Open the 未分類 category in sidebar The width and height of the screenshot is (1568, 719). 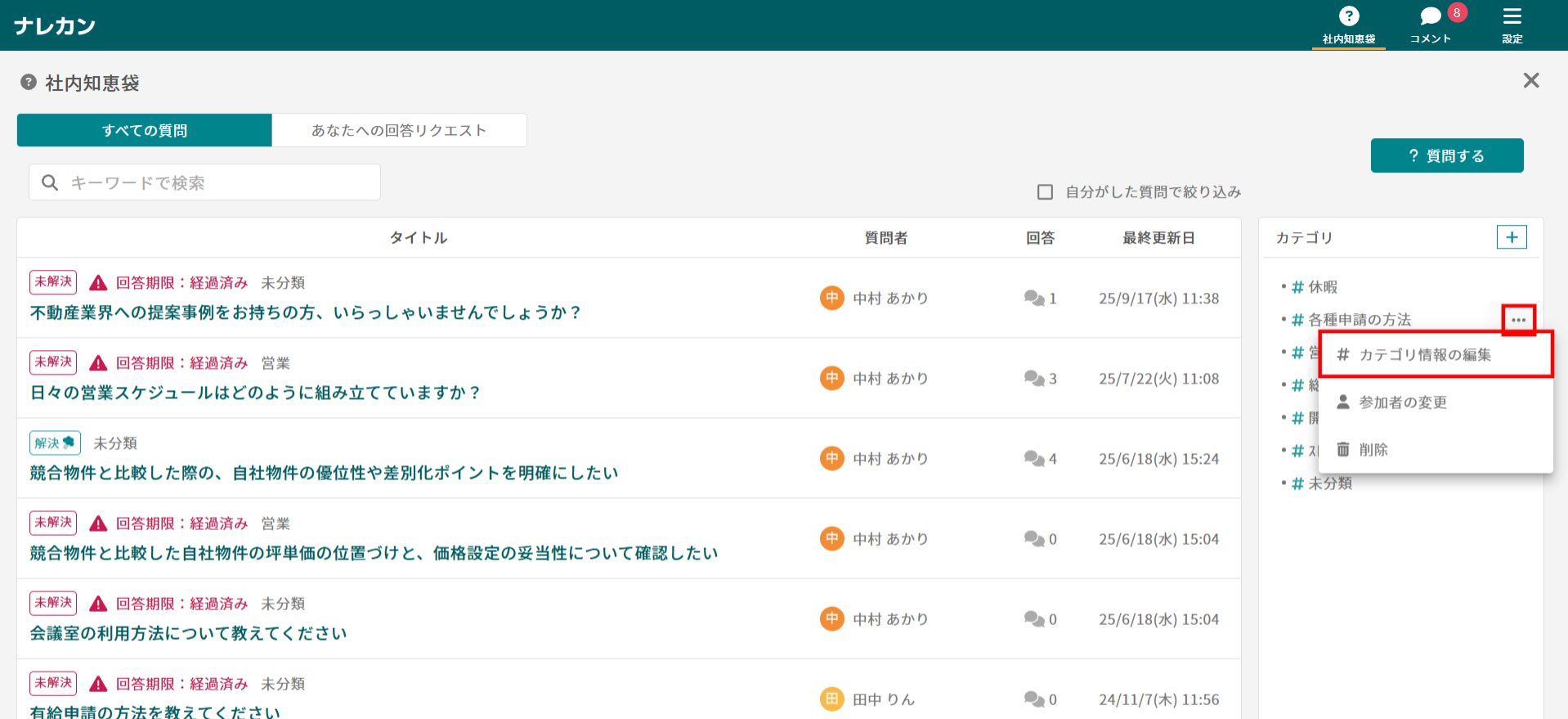click(1329, 483)
